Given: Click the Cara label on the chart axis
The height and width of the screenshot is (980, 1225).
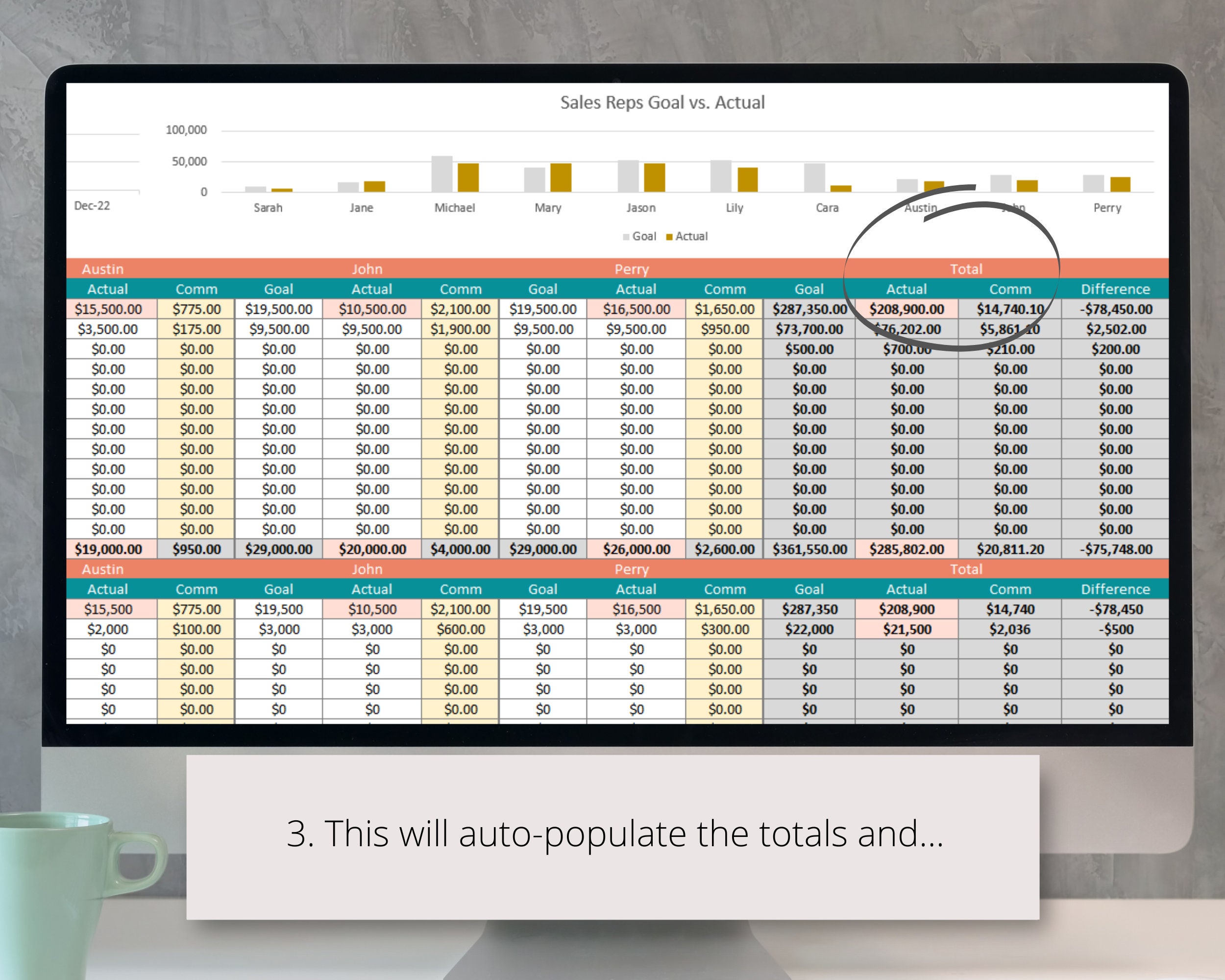Looking at the screenshot, I should click(827, 207).
